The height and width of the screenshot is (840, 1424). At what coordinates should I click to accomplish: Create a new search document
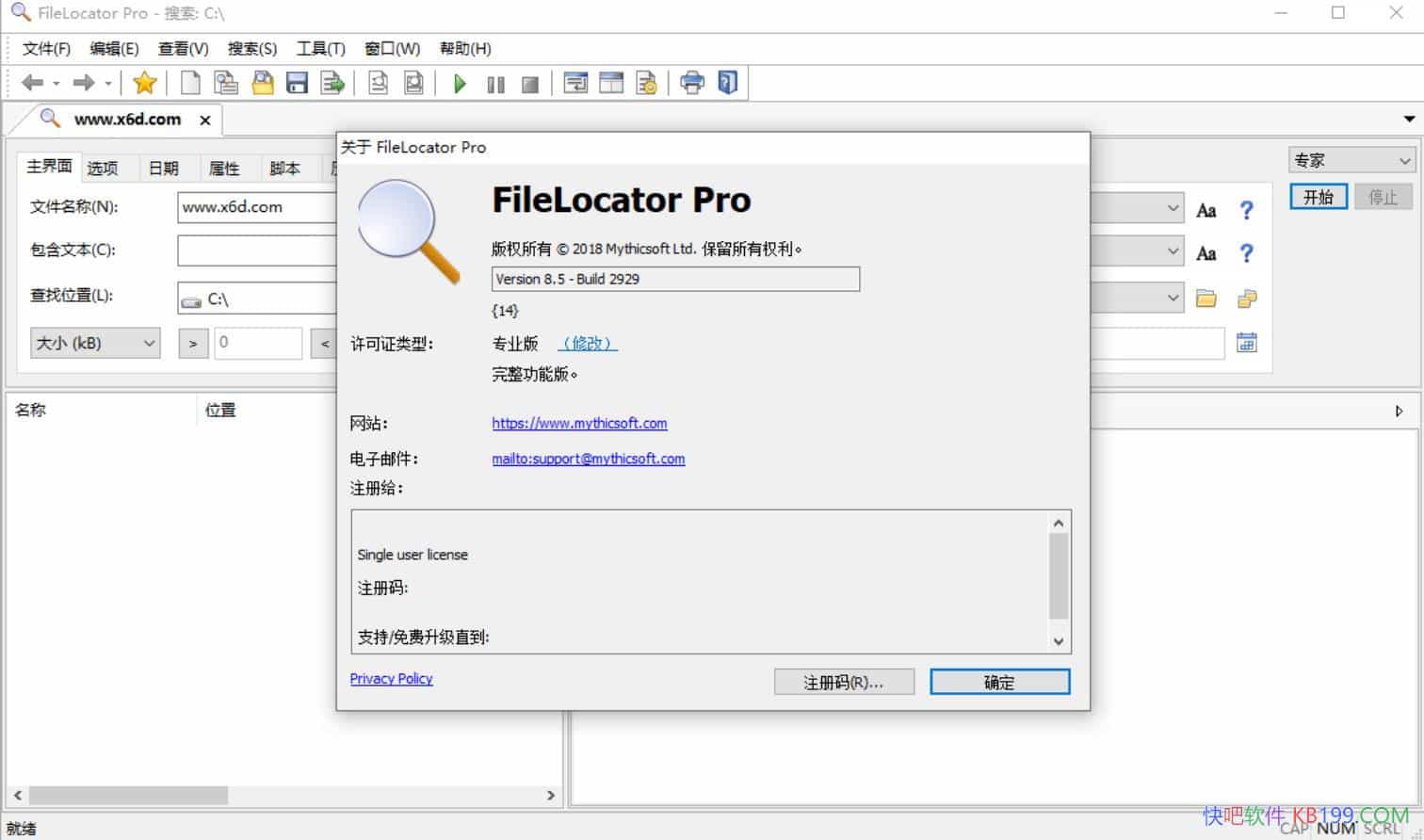pos(189,83)
